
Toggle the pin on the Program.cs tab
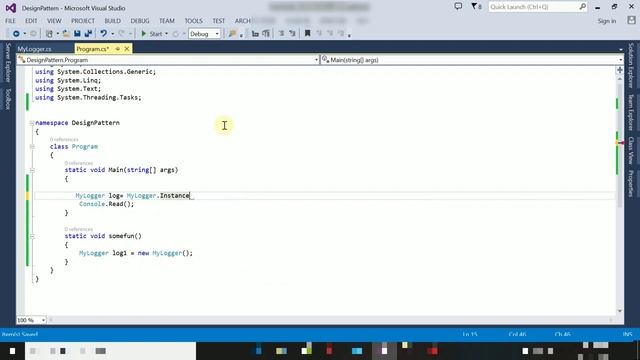[118, 49]
